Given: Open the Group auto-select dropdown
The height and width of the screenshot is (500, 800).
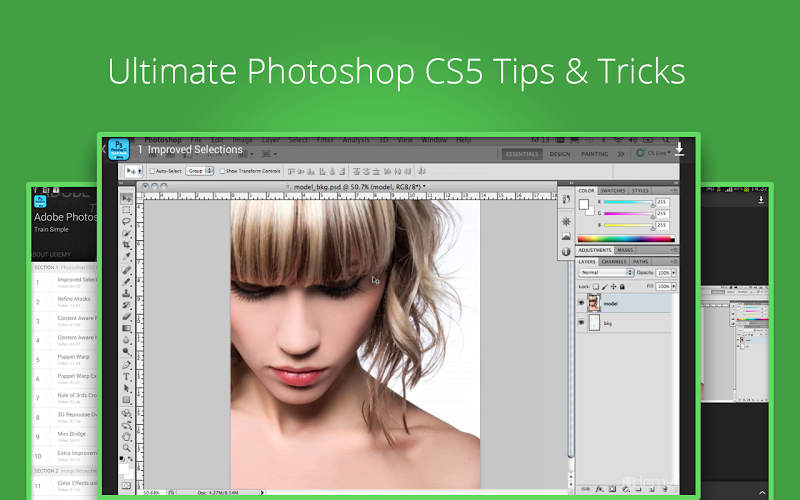Looking at the screenshot, I should (200, 171).
